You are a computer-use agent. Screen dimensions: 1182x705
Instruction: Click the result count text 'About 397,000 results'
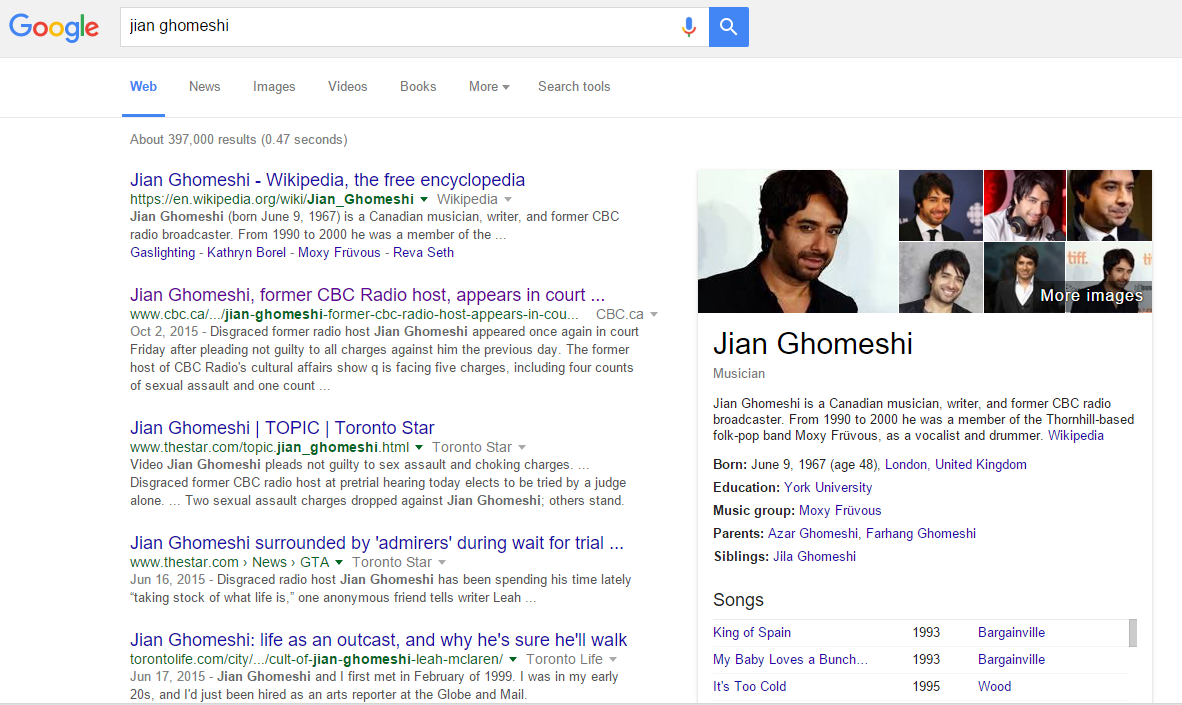(194, 139)
